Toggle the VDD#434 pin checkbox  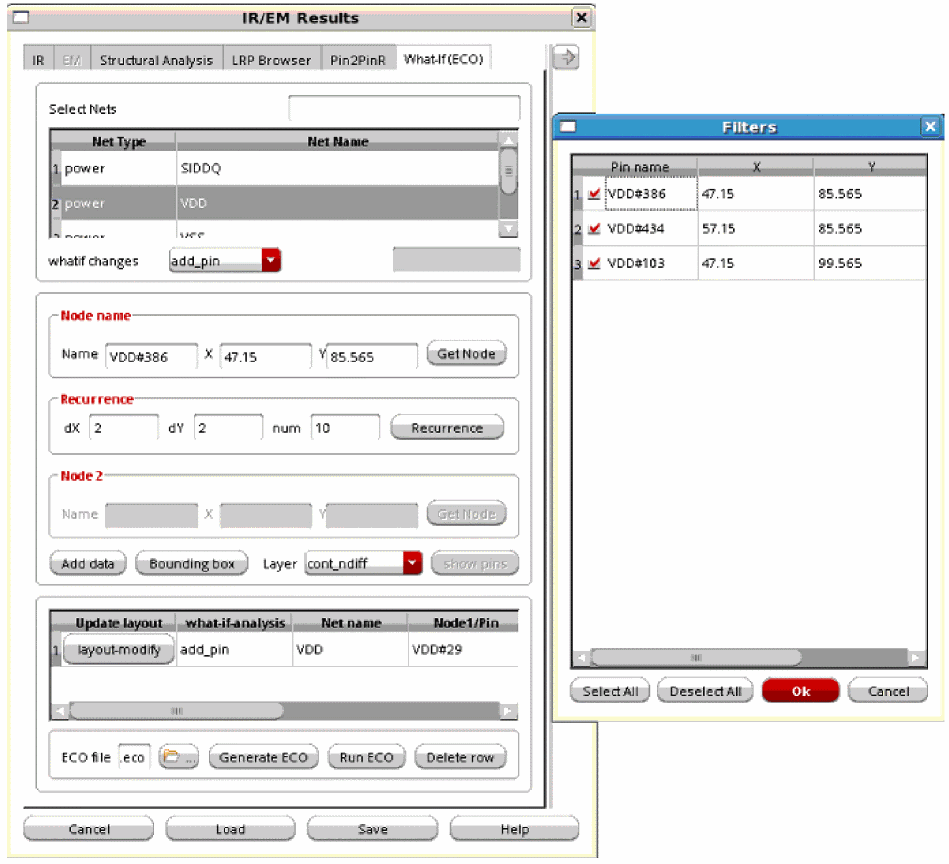[594, 229]
